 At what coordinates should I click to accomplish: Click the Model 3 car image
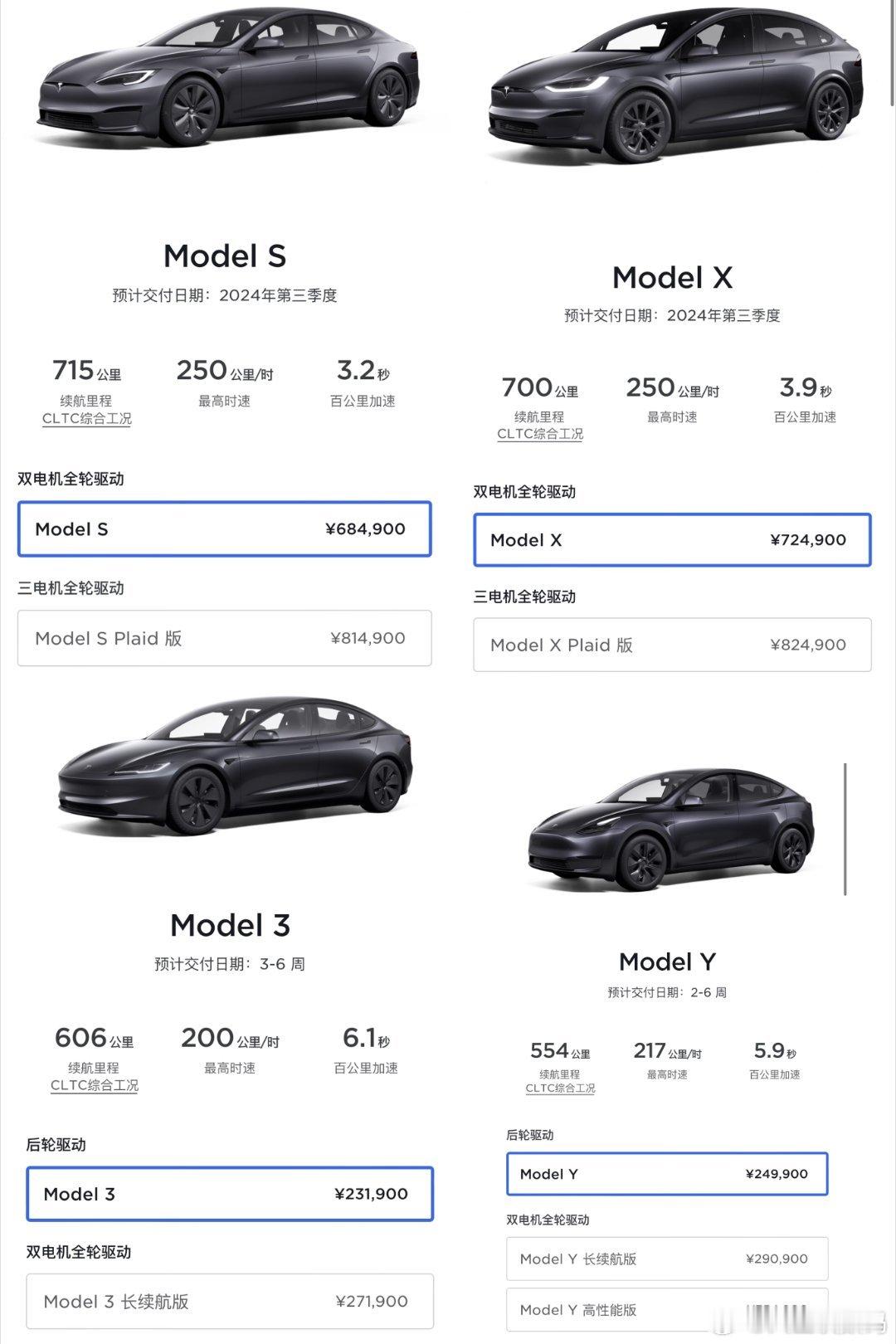234,765
